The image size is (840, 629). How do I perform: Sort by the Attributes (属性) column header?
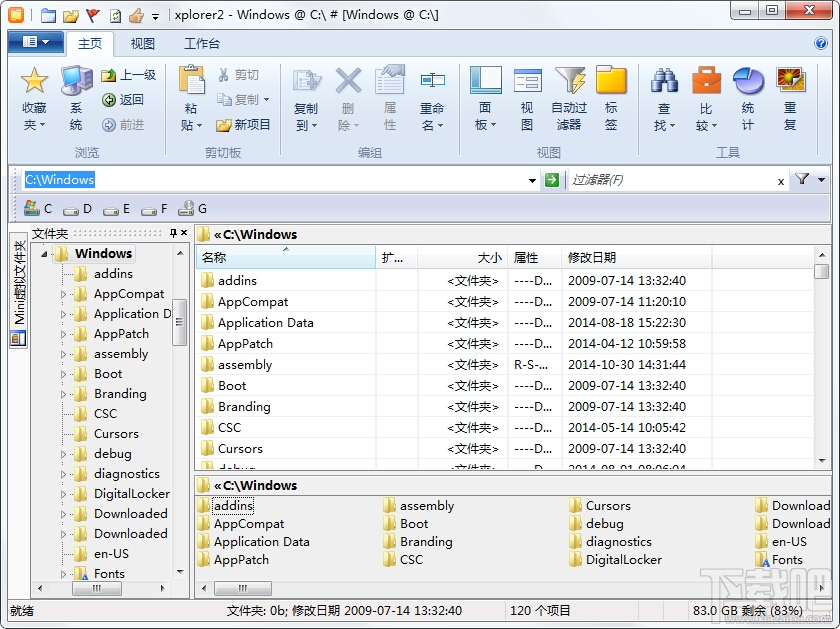pos(534,257)
